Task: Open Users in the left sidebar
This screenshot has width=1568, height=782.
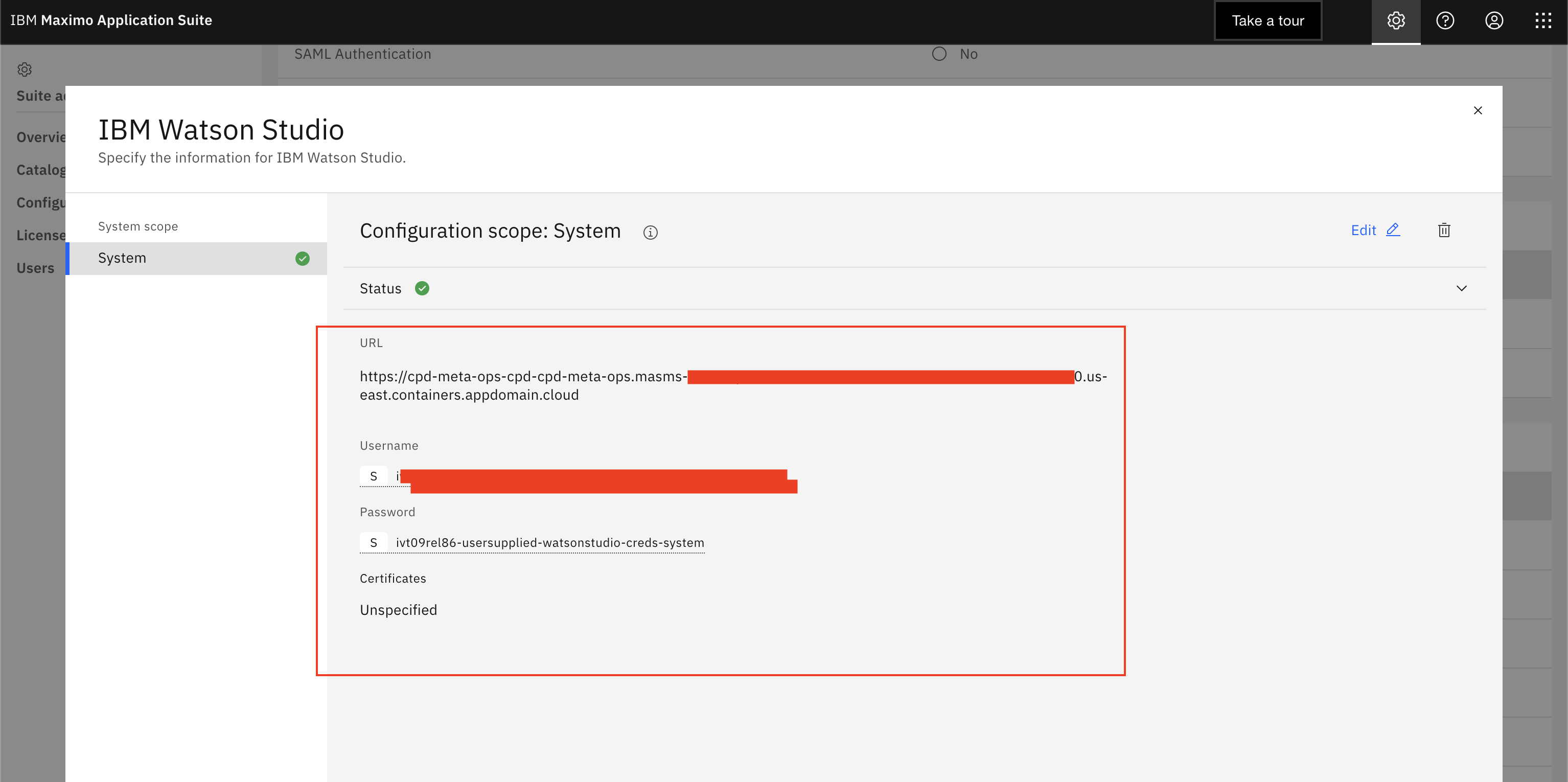Action: (x=35, y=268)
